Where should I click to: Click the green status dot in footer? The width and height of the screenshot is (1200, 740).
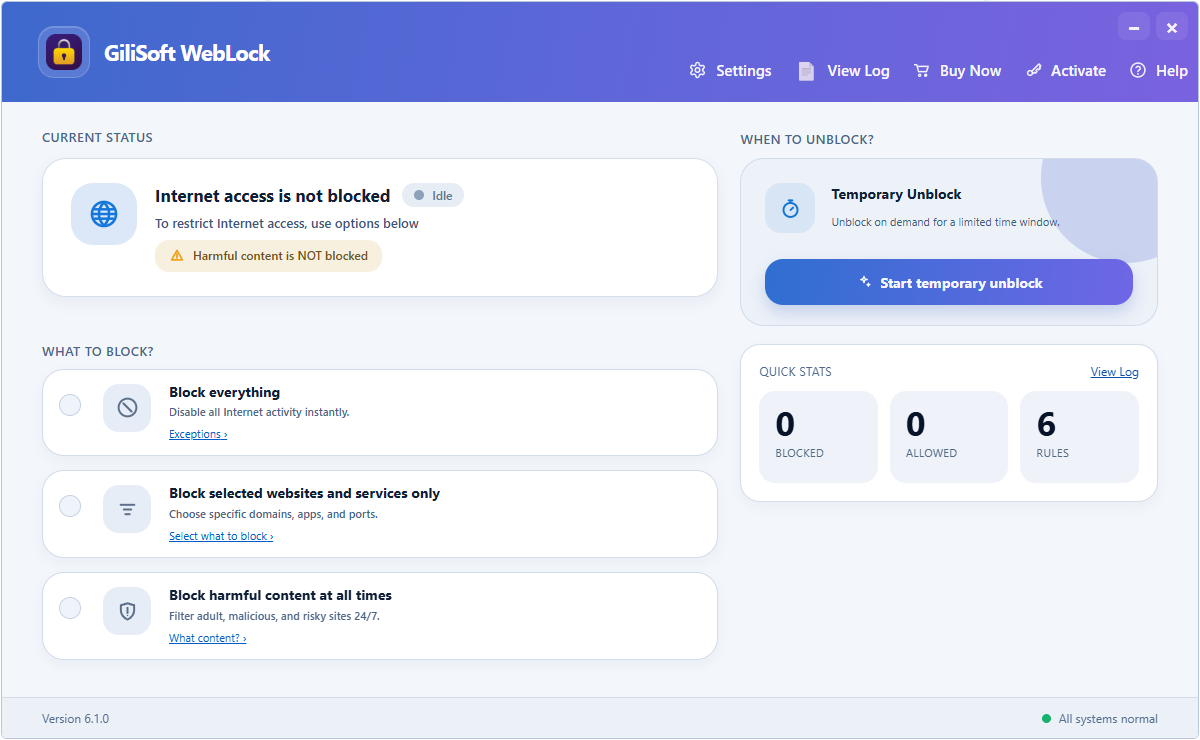(x=1047, y=719)
